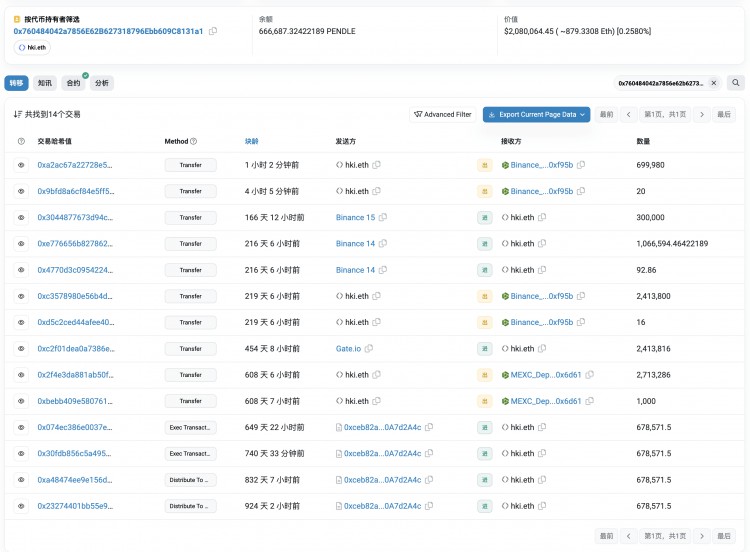Jump to first page in bottom pagination
The height and width of the screenshot is (552, 750).
[606, 536]
